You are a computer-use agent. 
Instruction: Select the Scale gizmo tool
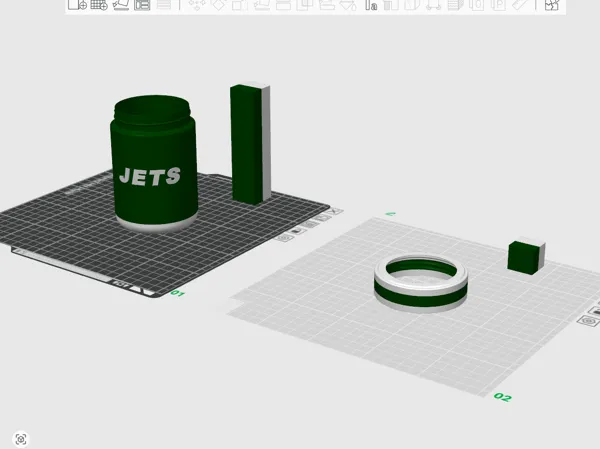coord(240,5)
